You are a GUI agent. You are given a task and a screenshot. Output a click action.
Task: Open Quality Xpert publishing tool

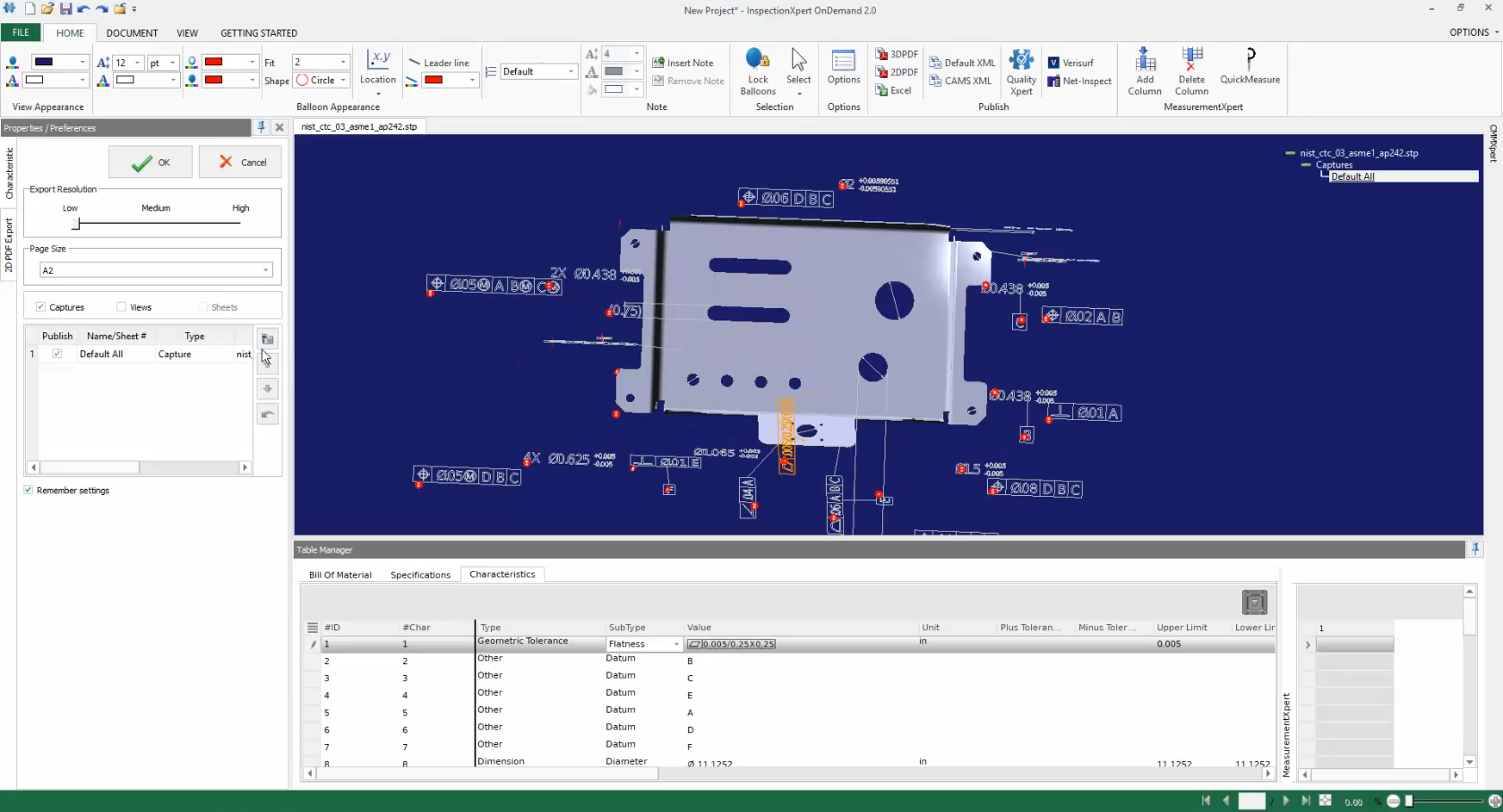tap(1020, 72)
